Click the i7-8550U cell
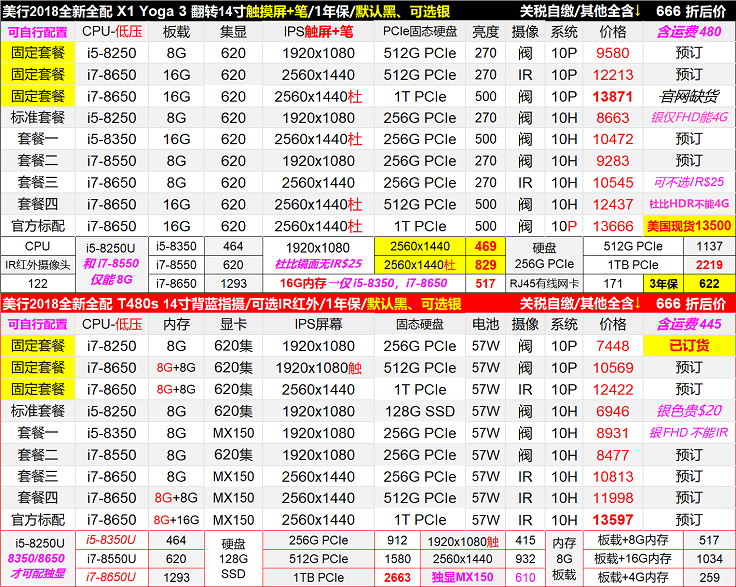736x587 pixels. pos(111,559)
